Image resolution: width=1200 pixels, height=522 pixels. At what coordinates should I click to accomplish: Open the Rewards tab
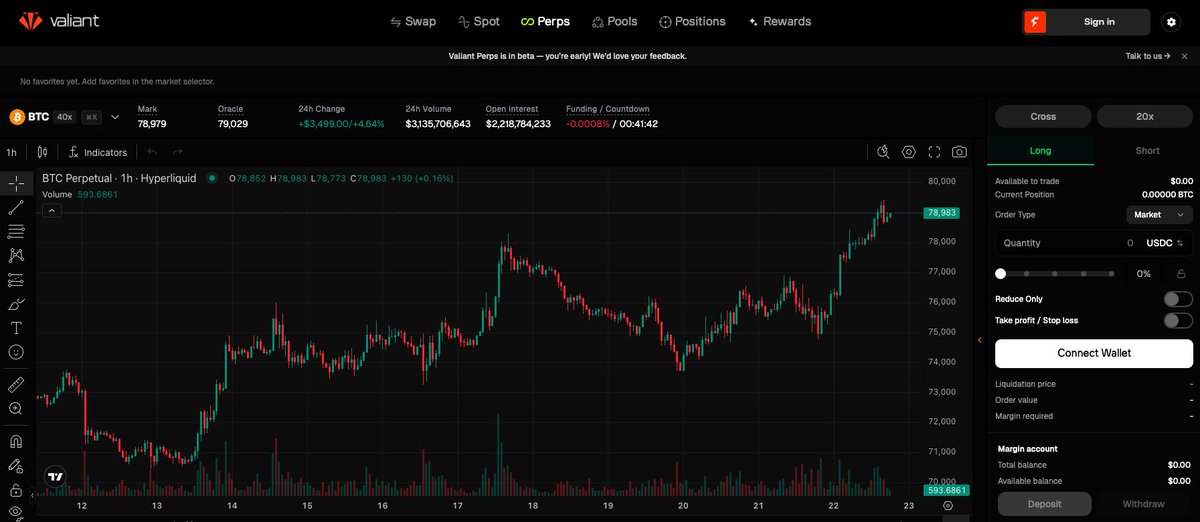780,21
